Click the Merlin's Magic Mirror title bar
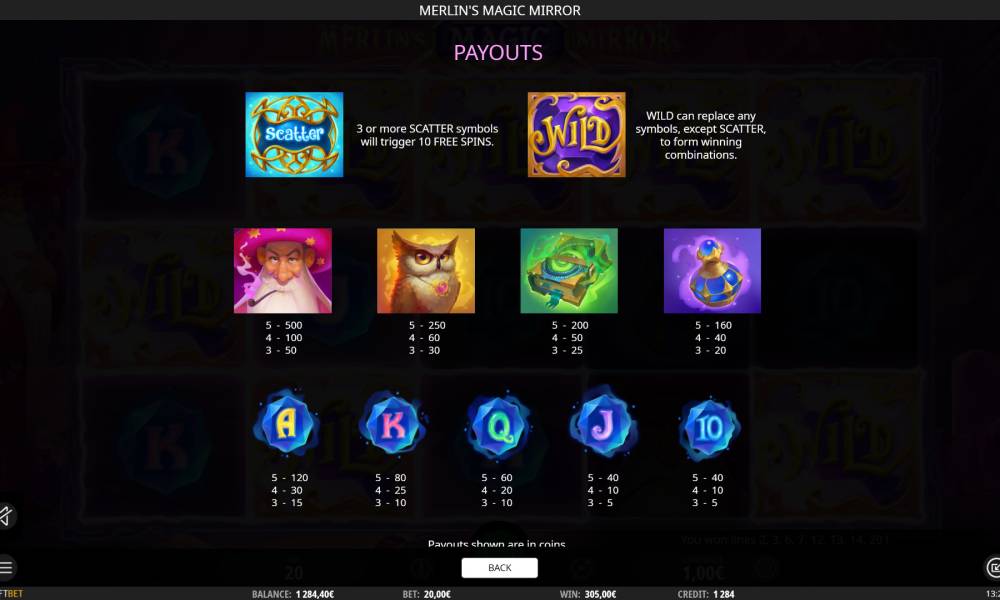 500,10
